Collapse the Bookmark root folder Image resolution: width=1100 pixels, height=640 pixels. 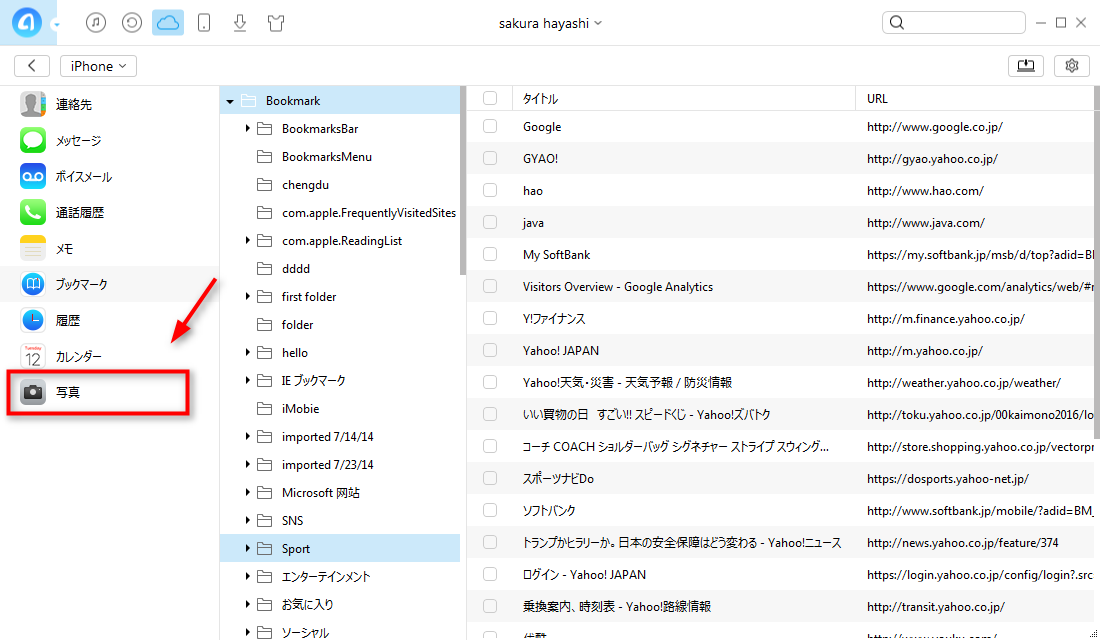[230, 102]
